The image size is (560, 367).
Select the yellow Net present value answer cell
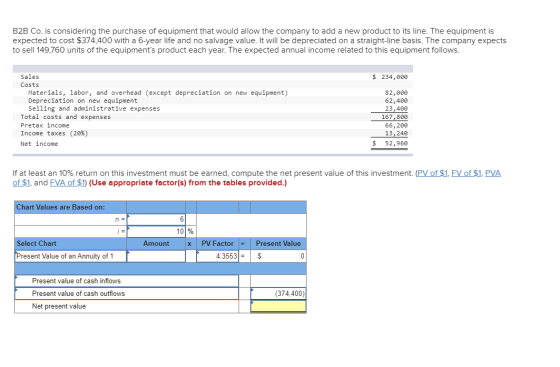(278, 306)
